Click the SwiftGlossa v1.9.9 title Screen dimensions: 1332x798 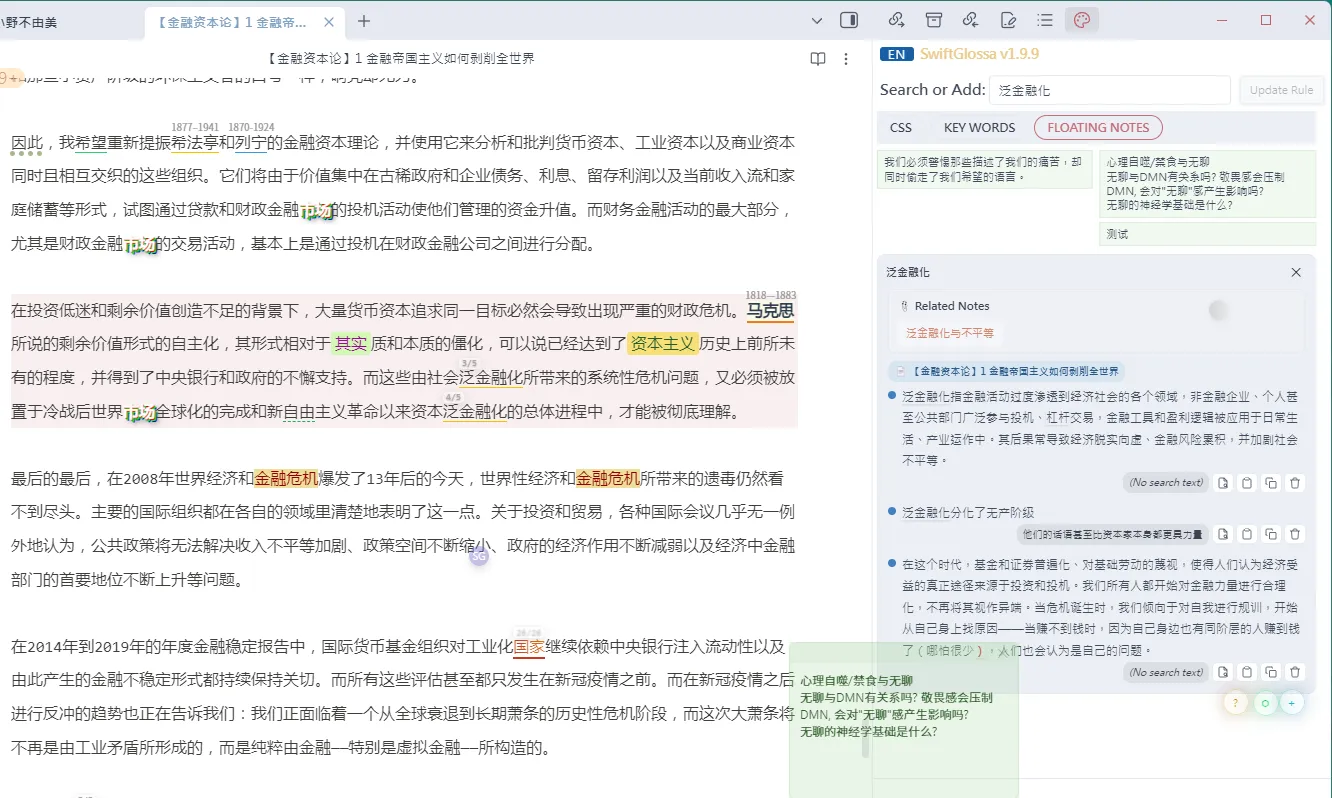click(x=979, y=54)
